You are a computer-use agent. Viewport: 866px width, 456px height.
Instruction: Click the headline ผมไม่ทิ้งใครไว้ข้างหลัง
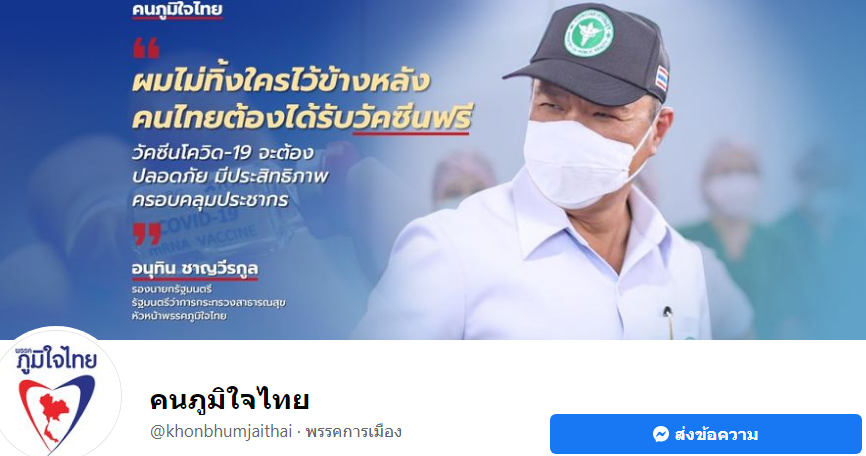(x=281, y=81)
